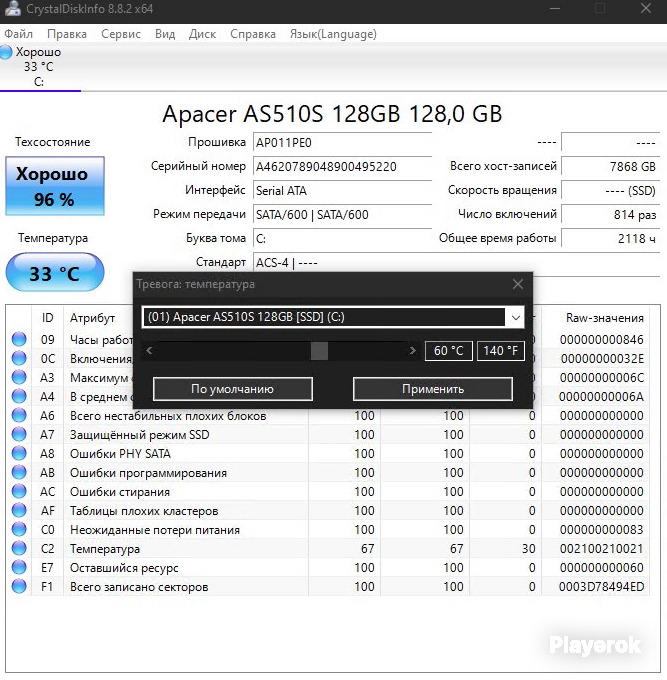The image size is (667, 680).
Task: Click the Атрибут column header
Action: [x=92, y=318]
